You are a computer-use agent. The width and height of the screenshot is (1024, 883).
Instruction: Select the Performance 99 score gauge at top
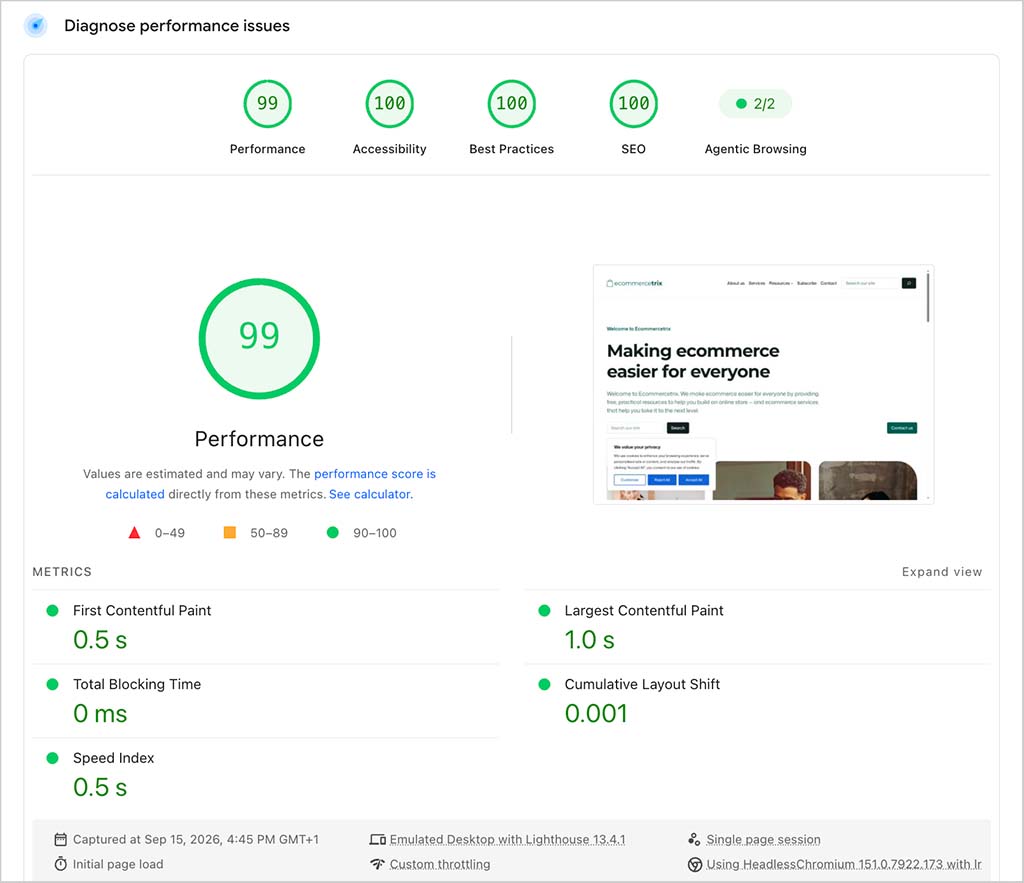tap(267, 103)
